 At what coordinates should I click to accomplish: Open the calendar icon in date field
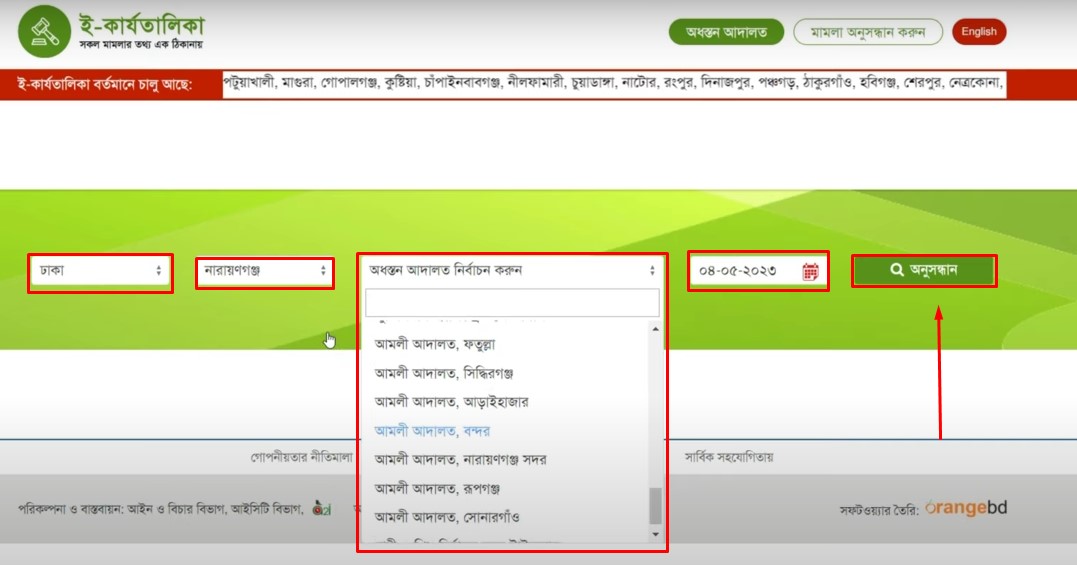pos(810,271)
